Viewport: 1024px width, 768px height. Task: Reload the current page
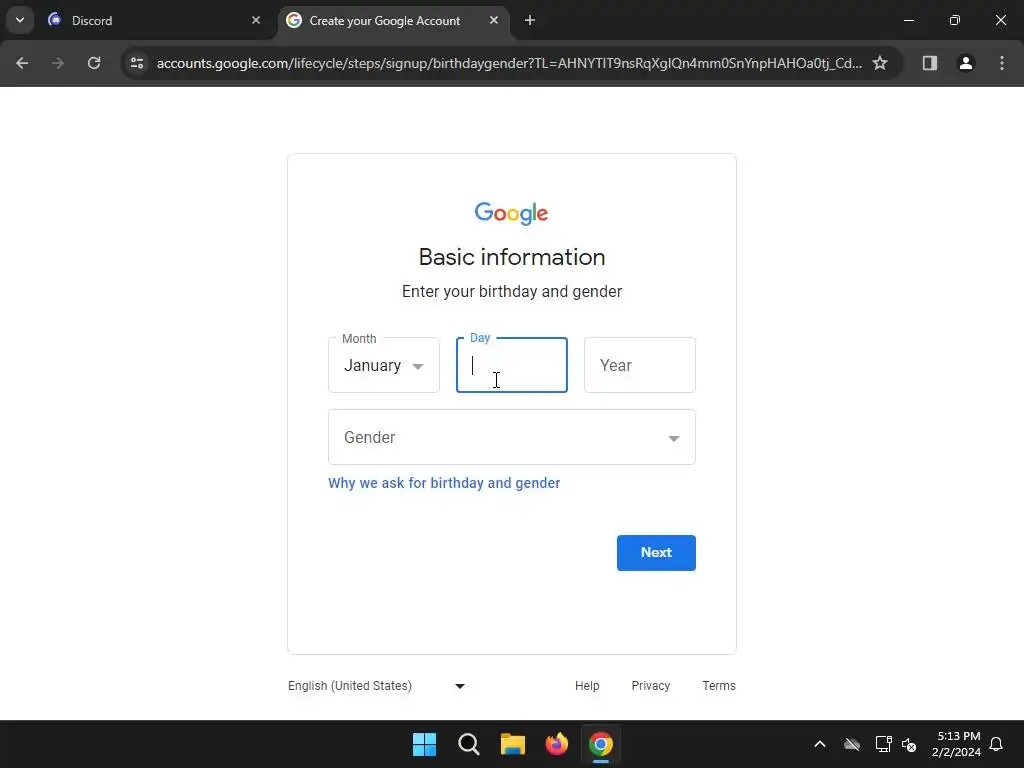point(94,63)
